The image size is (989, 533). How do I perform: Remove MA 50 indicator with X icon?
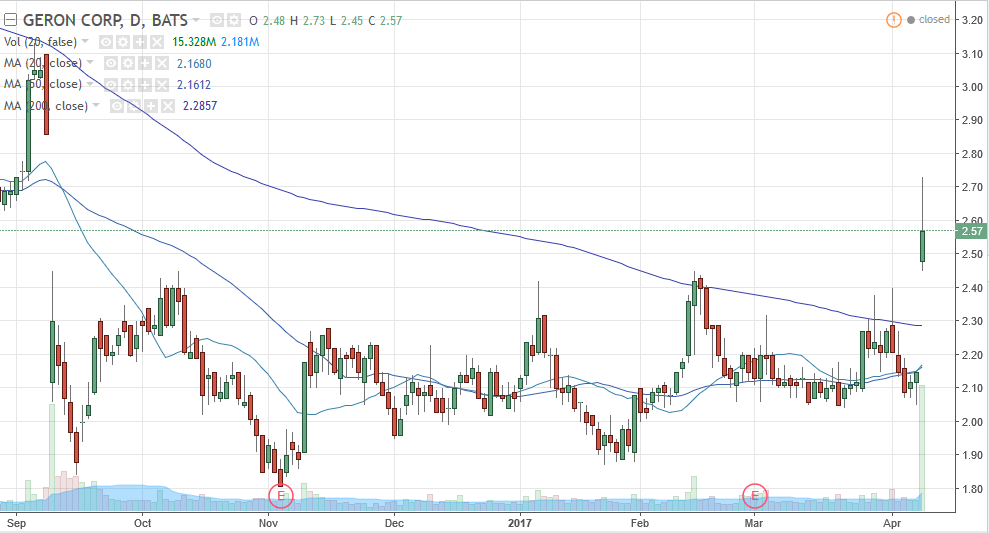tap(161, 85)
